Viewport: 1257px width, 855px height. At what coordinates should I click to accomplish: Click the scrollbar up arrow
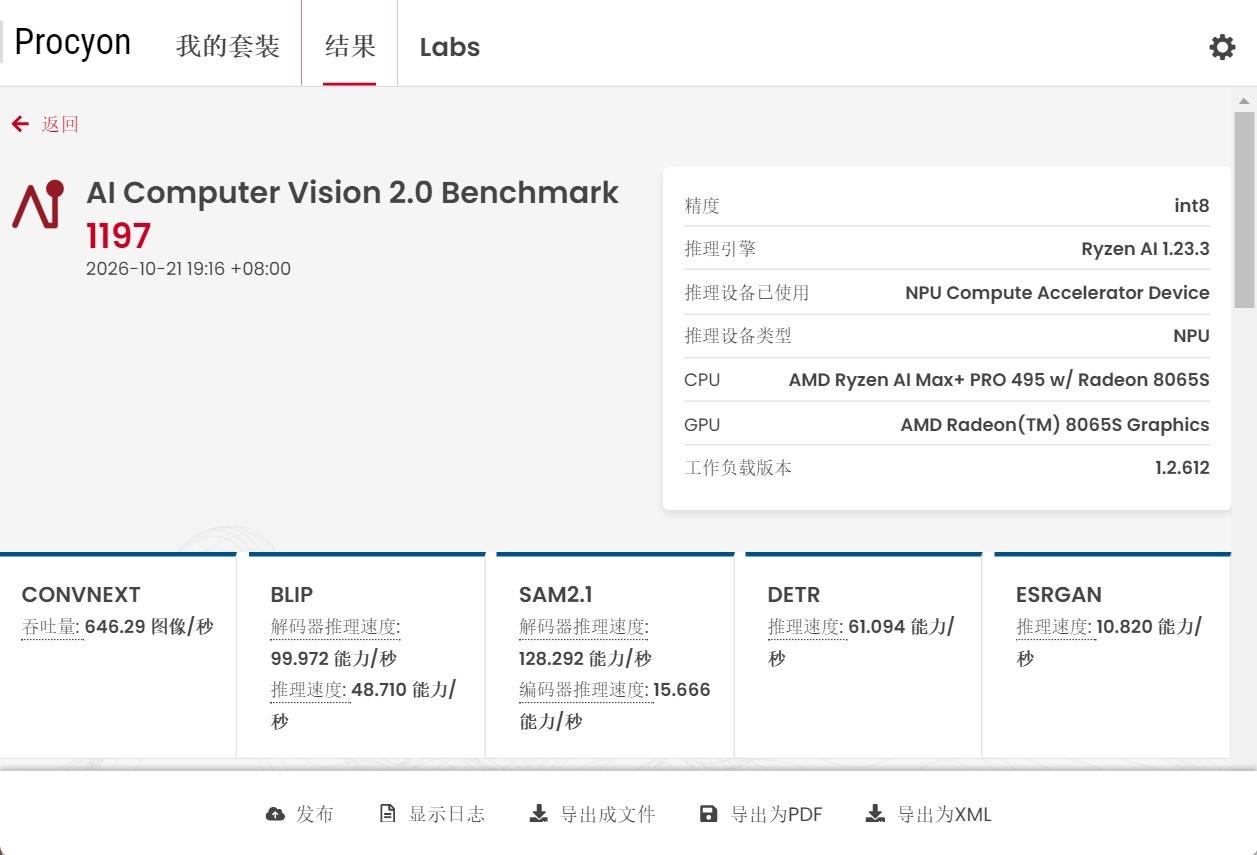pos(1244,101)
